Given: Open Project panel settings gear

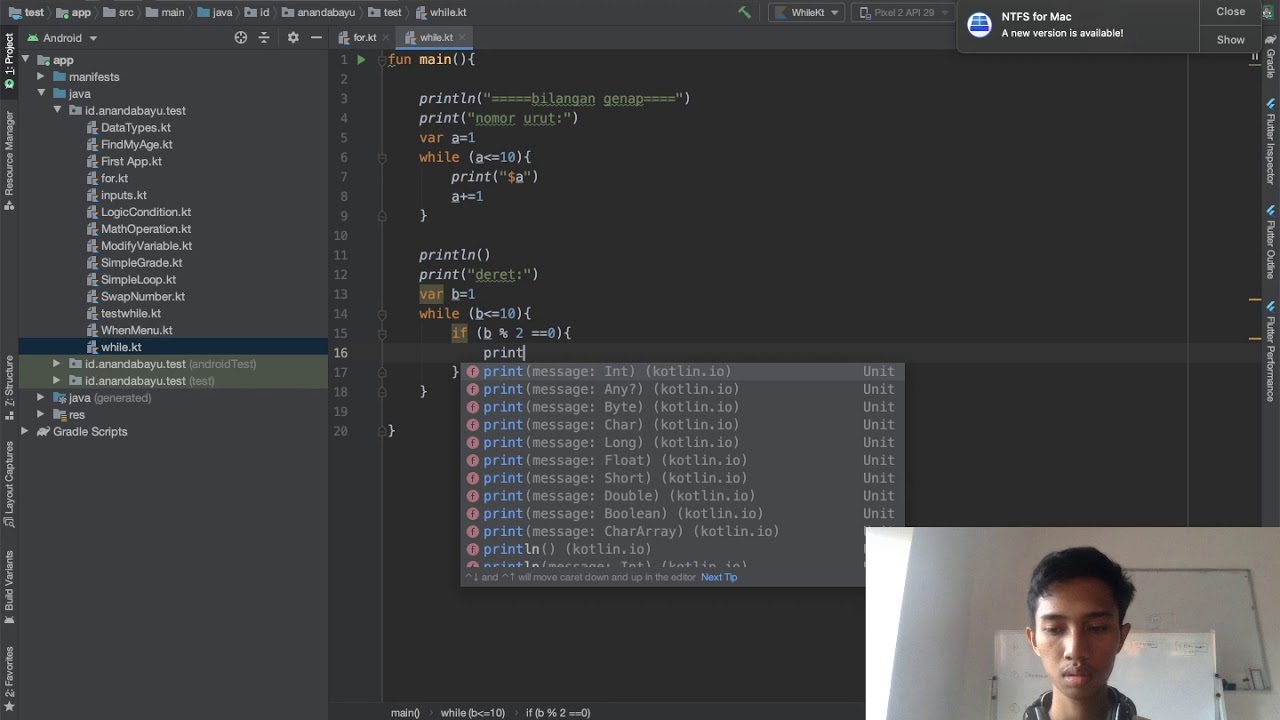Looking at the screenshot, I should [x=293, y=37].
